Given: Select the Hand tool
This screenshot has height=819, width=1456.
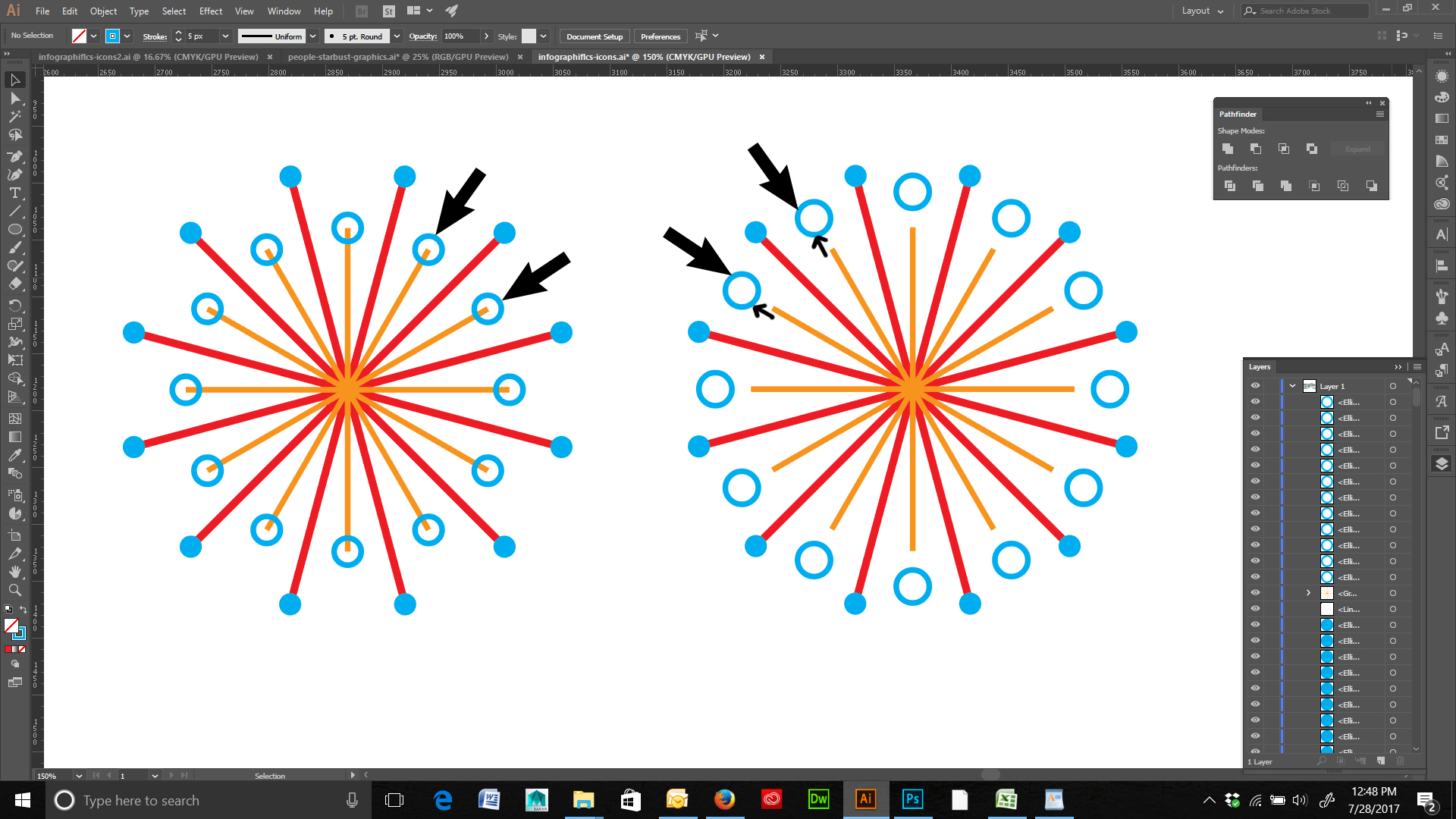Looking at the screenshot, I should coord(14,572).
